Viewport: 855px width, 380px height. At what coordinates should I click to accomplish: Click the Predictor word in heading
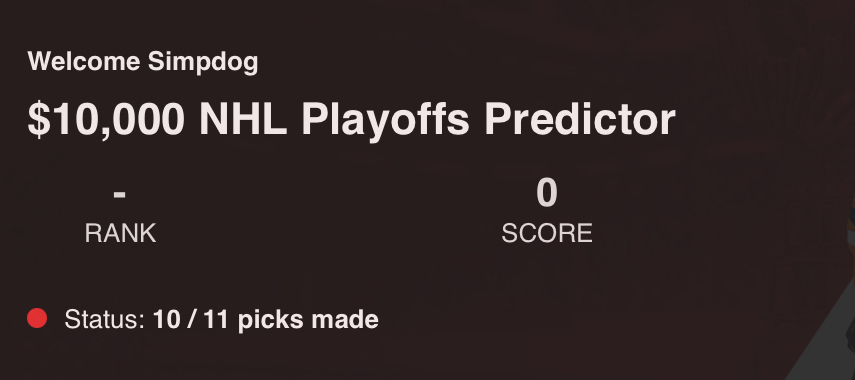click(x=580, y=119)
